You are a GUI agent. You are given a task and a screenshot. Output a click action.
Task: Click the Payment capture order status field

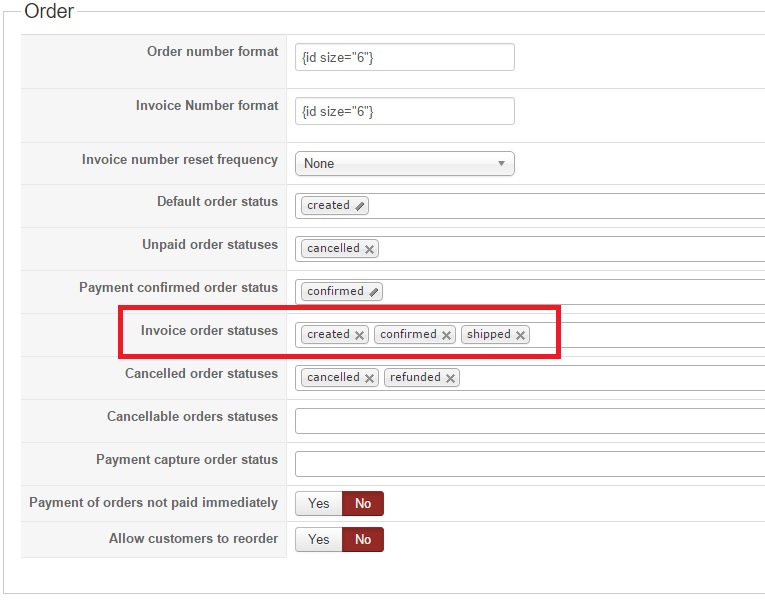528,464
